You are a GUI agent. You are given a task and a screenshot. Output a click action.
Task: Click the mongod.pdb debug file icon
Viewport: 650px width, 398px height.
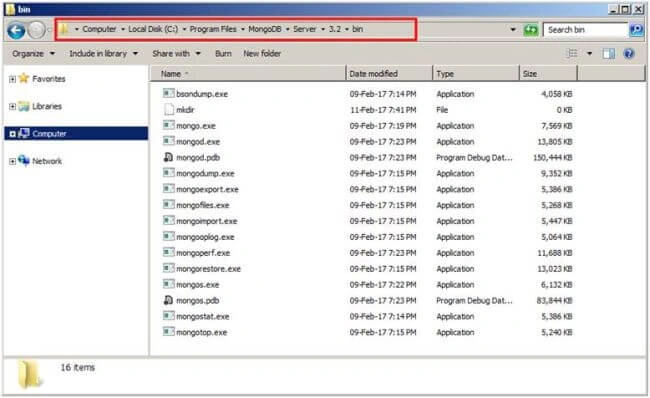[x=168, y=158]
